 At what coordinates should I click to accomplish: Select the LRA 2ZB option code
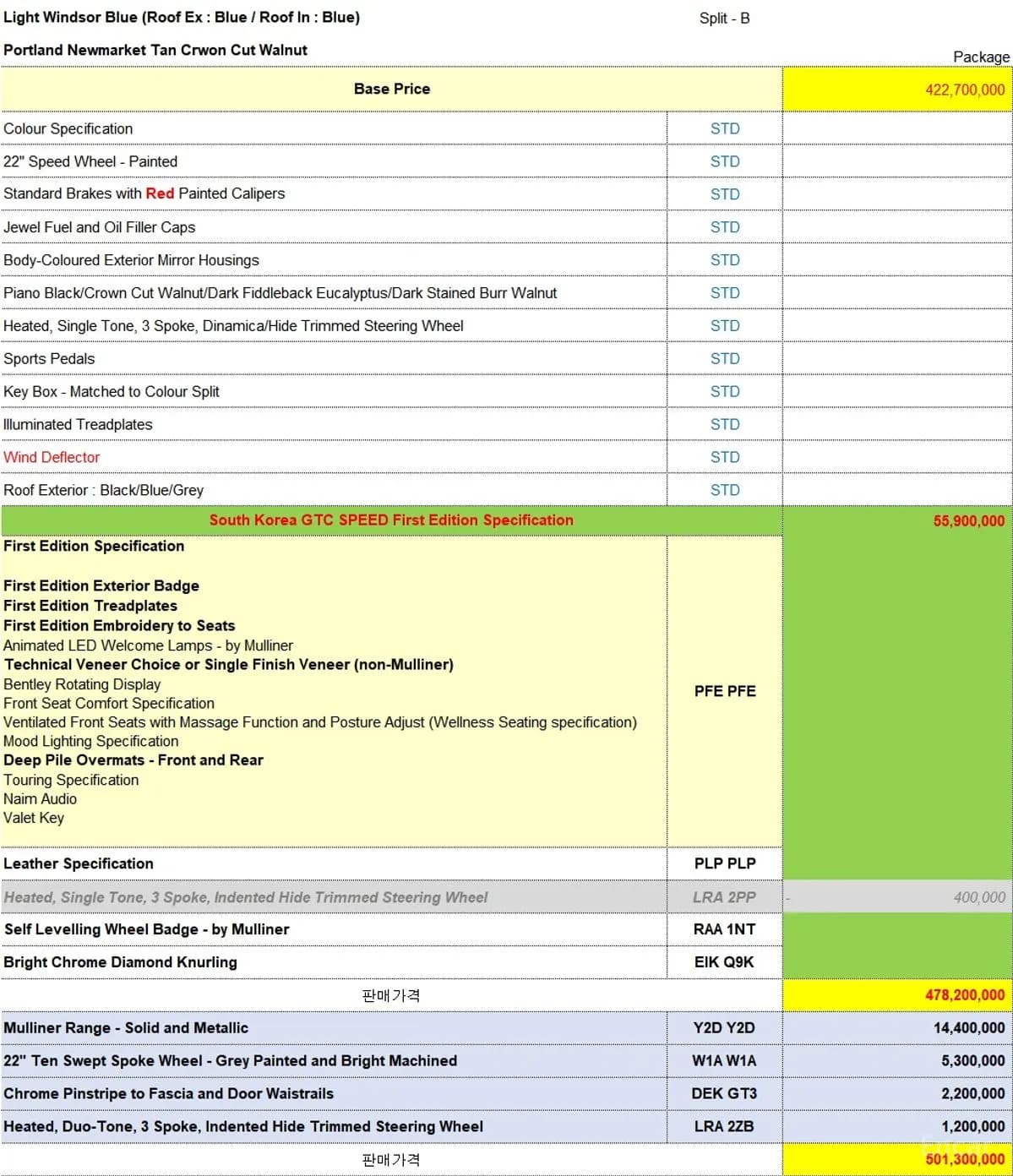725,1127
